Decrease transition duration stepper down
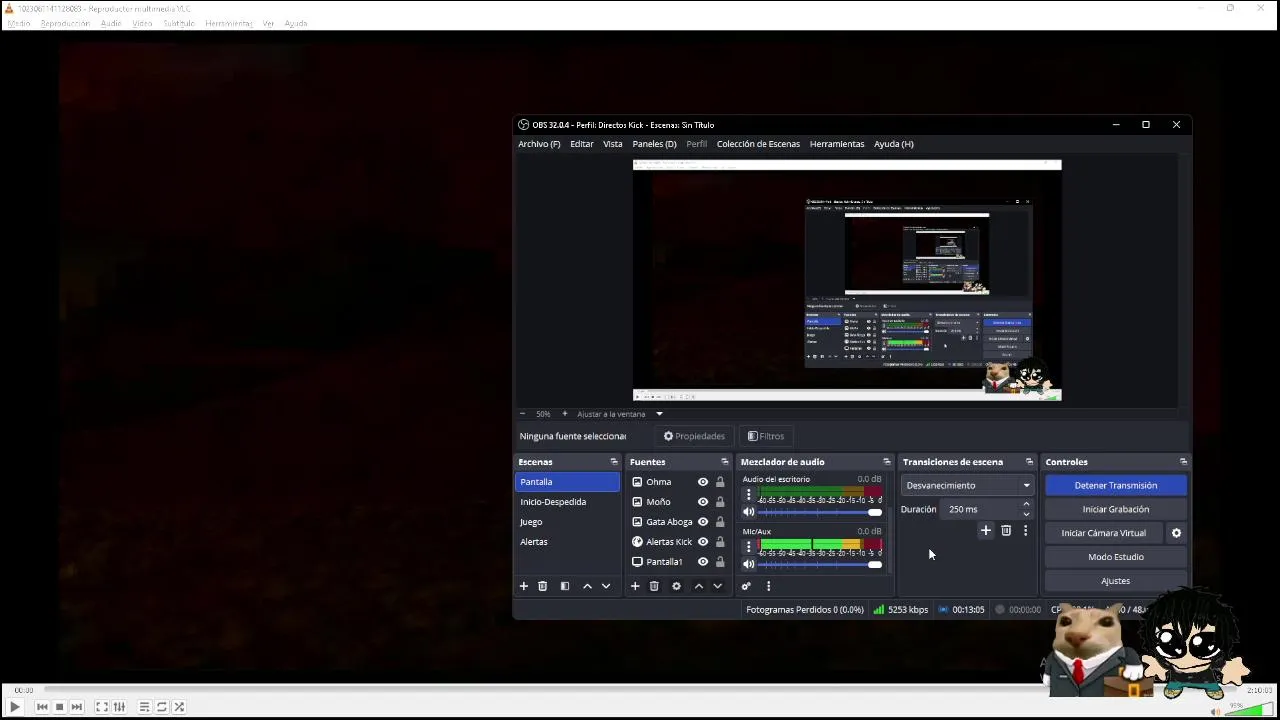Image resolution: width=1280 pixels, height=720 pixels. click(x=1026, y=514)
